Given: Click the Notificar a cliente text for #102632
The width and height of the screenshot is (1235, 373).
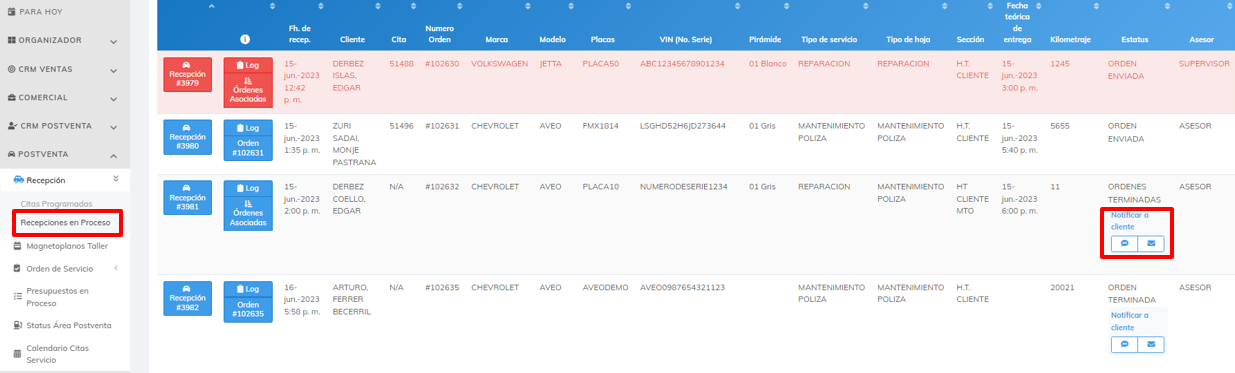Looking at the screenshot, I should pos(1130,221).
